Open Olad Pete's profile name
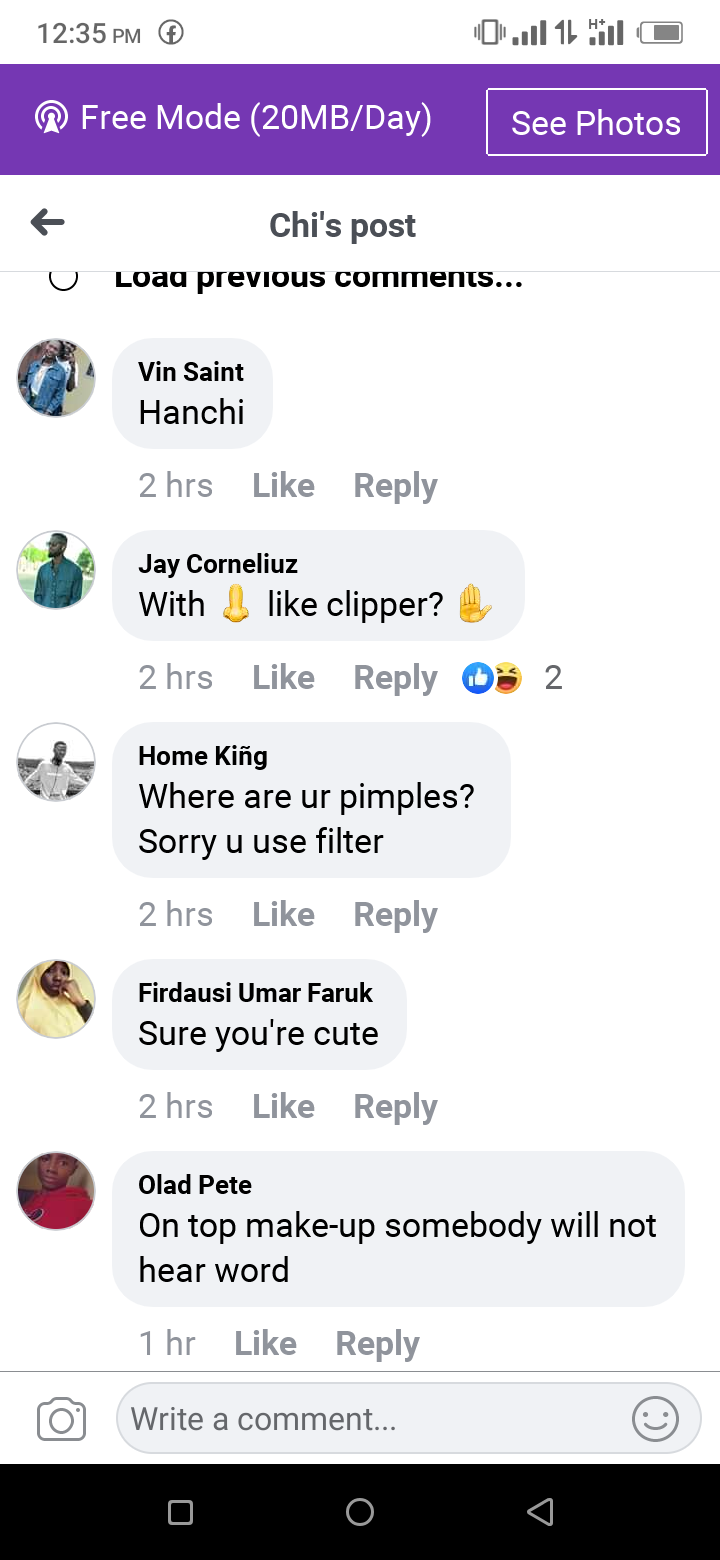This screenshot has height=1560, width=720. [195, 1185]
